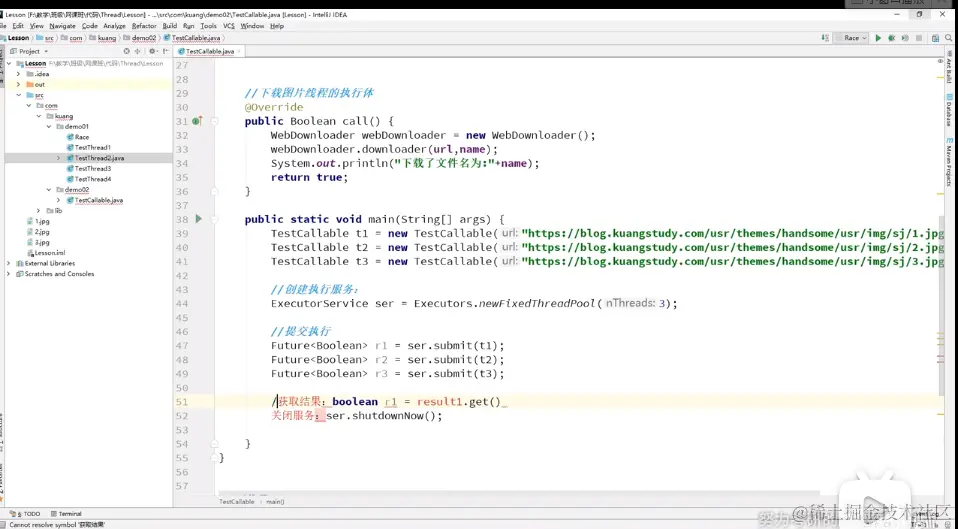Collapse the demo02 package
The width and height of the screenshot is (958, 529).
49,190
